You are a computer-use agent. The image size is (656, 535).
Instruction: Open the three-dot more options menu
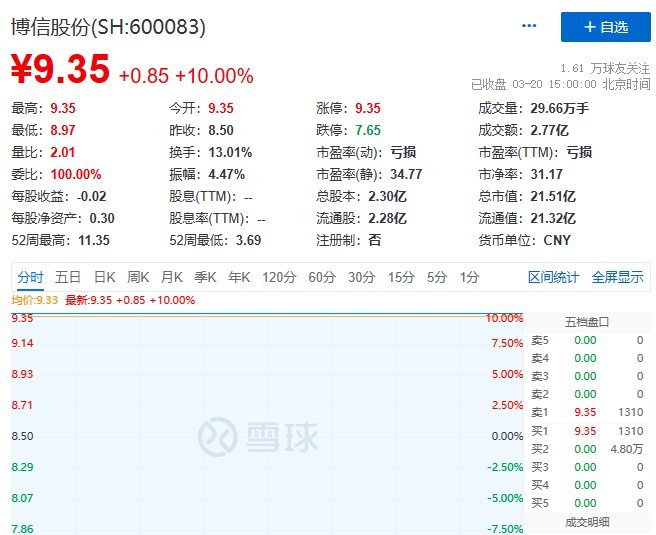tap(529, 26)
